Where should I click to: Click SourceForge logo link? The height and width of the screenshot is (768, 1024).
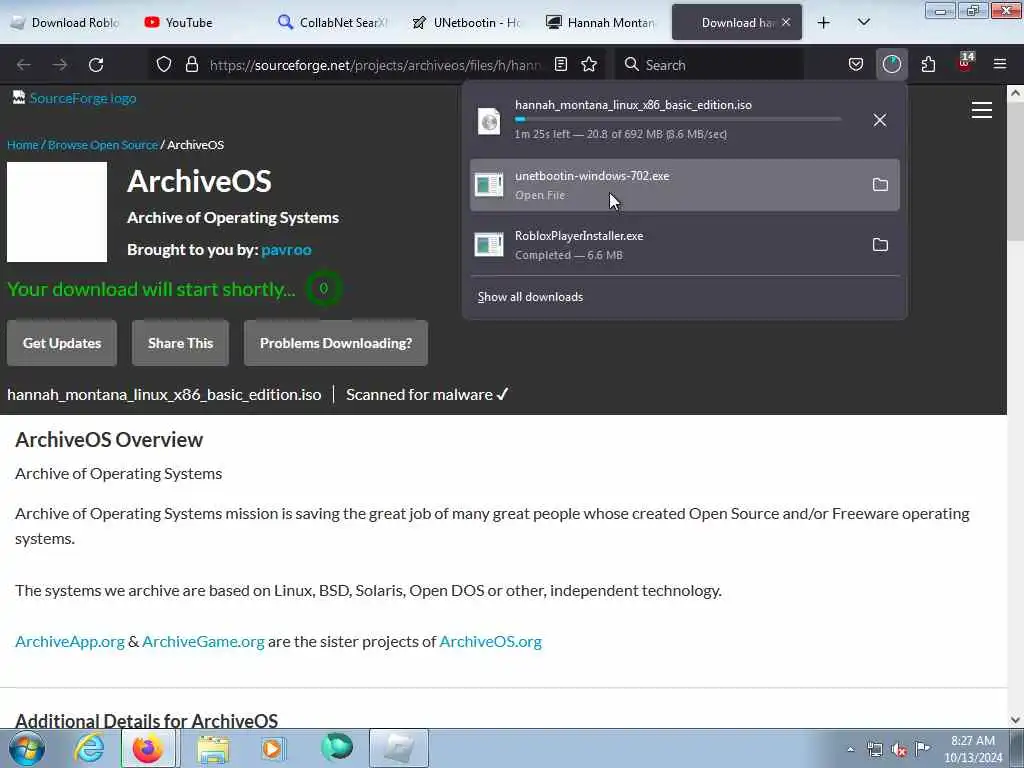point(74,98)
